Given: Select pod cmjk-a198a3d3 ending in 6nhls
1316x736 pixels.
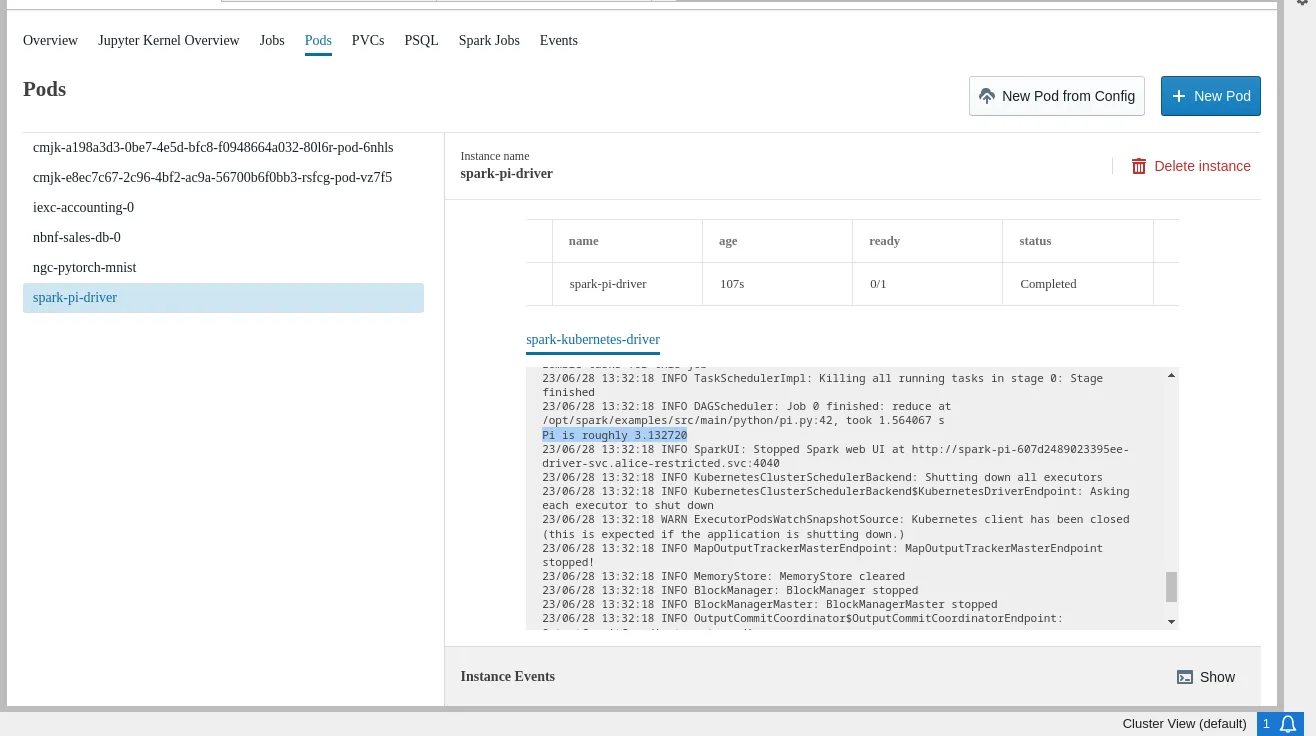Looking at the screenshot, I should (223, 148).
